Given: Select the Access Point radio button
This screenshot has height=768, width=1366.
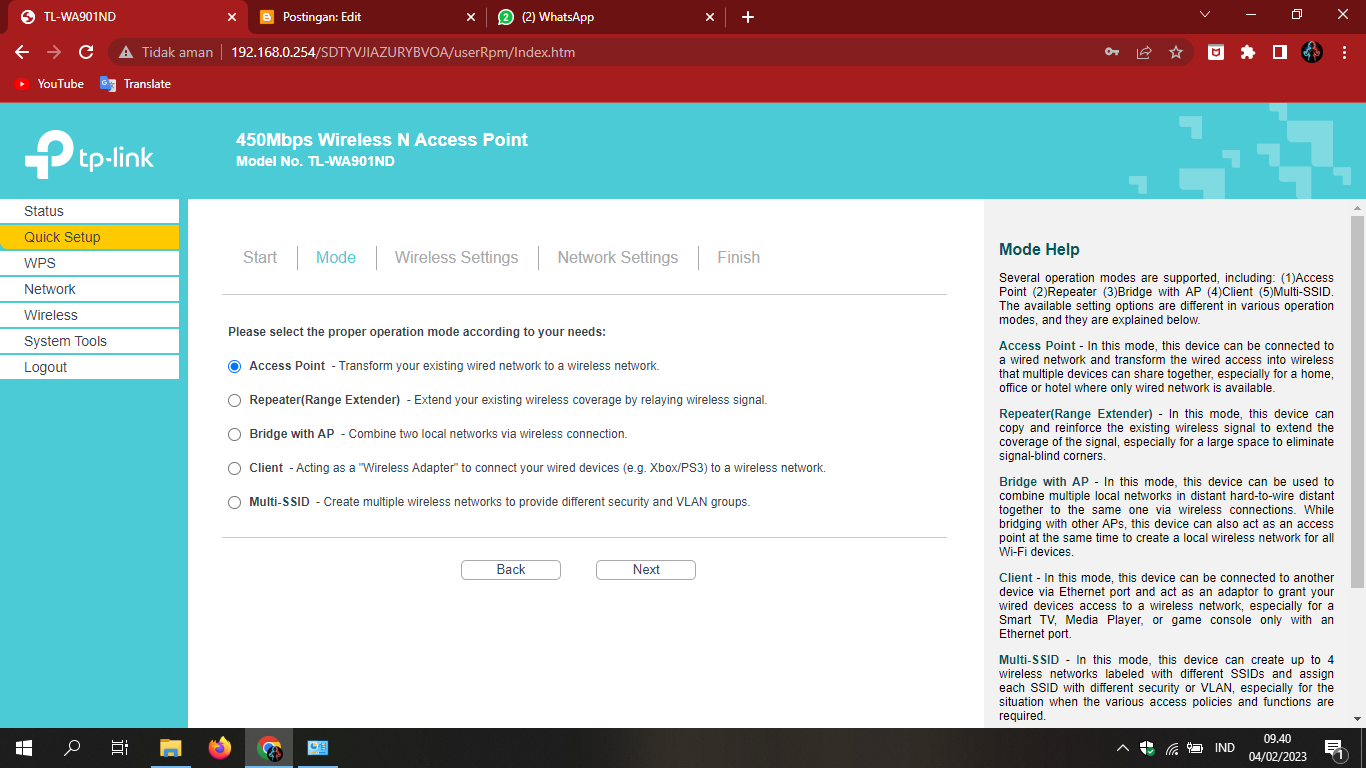Looking at the screenshot, I should [x=234, y=366].
